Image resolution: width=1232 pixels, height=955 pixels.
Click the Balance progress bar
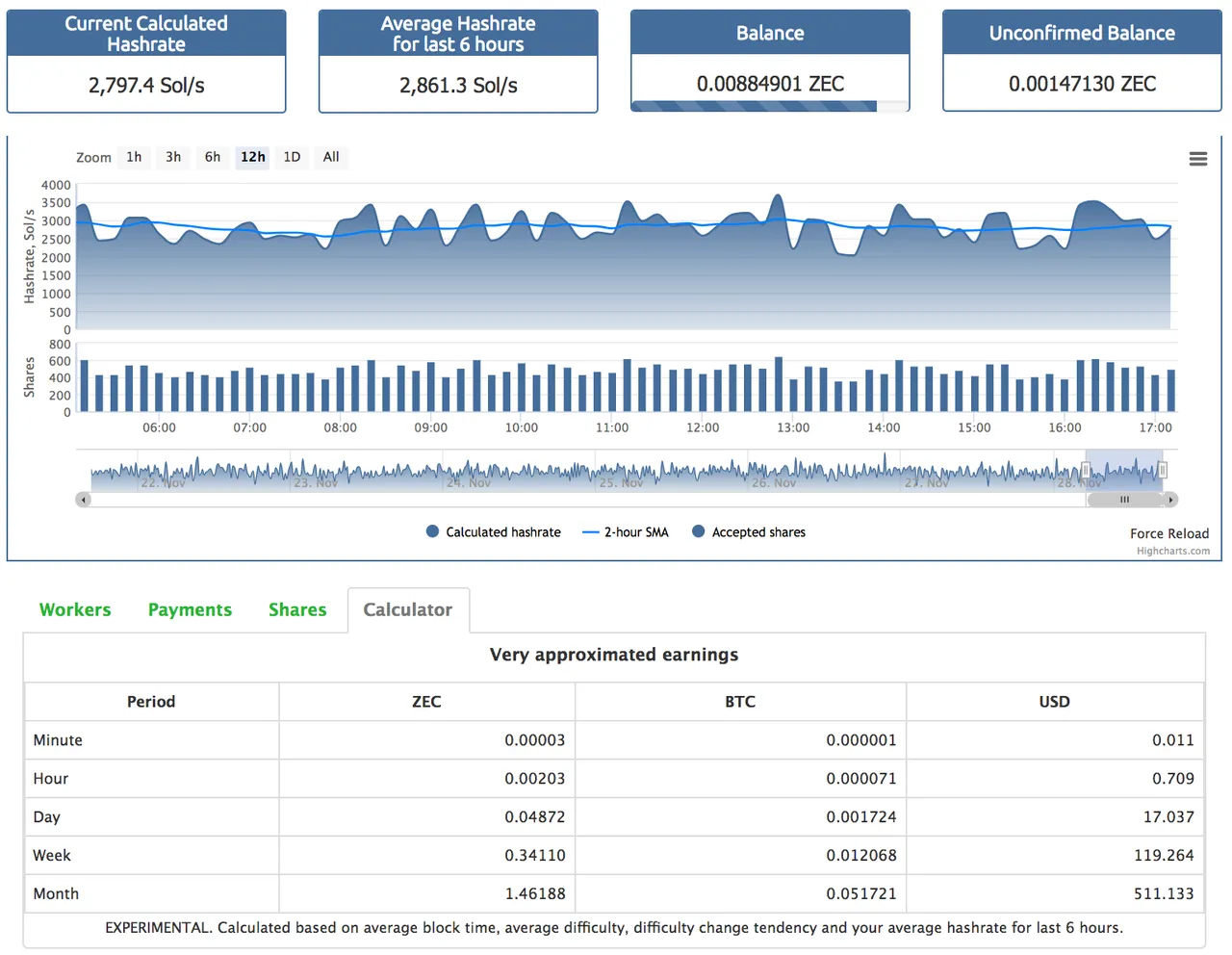pos(770,107)
